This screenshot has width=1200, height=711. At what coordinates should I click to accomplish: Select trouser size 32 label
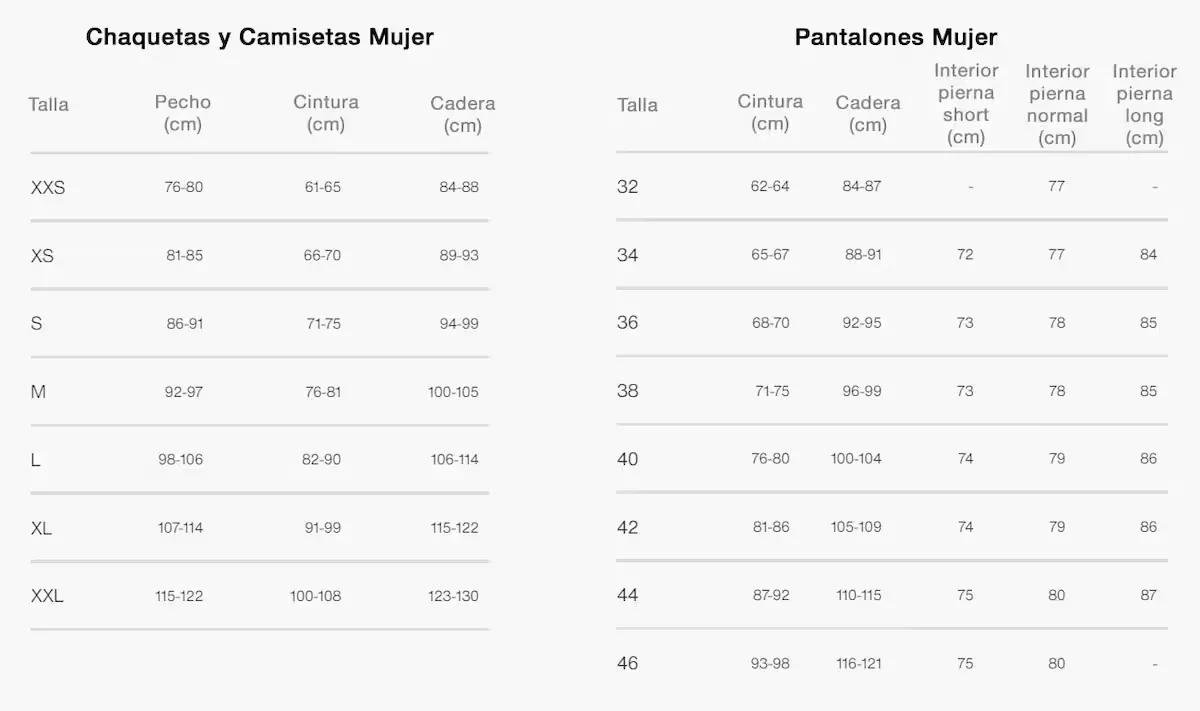click(627, 186)
